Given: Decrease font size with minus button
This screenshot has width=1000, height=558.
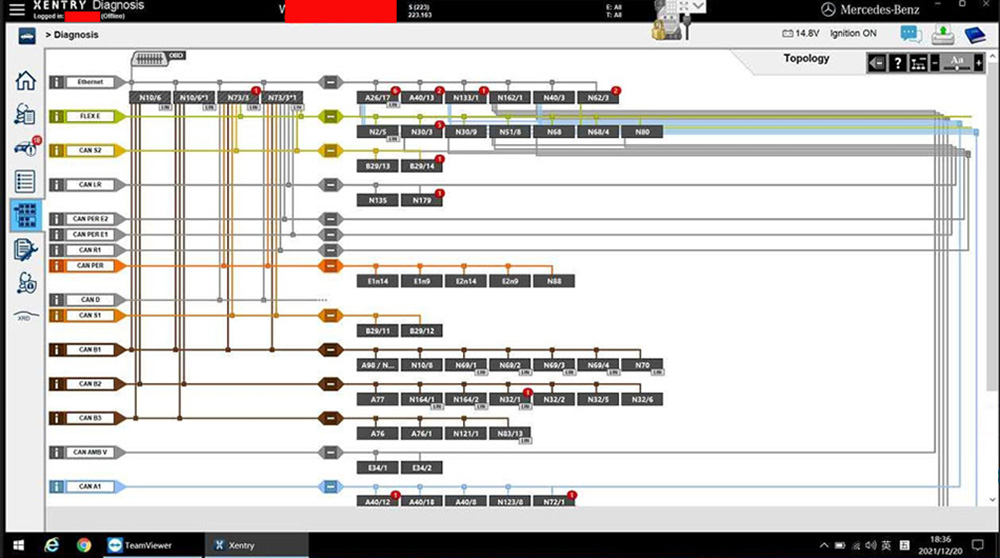Looking at the screenshot, I should tap(935, 62).
